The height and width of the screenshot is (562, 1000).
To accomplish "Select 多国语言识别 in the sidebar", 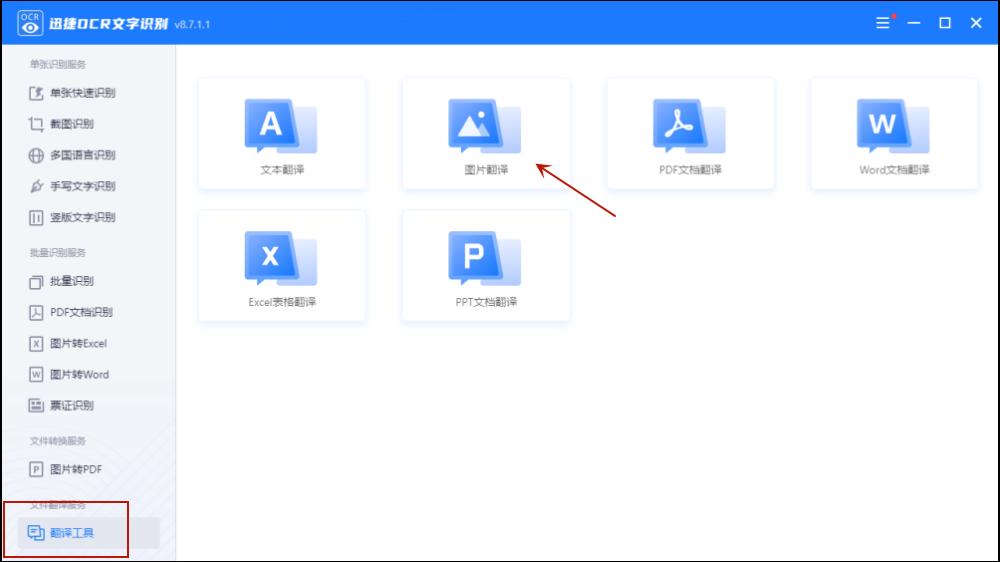I will click(x=72, y=155).
